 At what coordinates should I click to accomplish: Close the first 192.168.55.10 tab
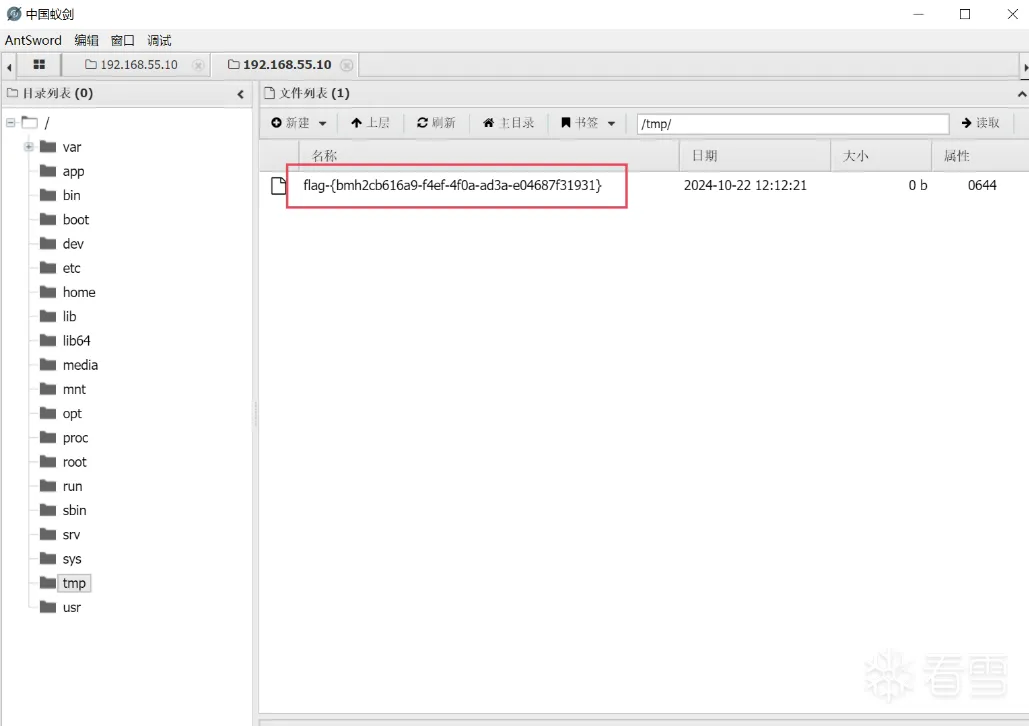pos(198,65)
